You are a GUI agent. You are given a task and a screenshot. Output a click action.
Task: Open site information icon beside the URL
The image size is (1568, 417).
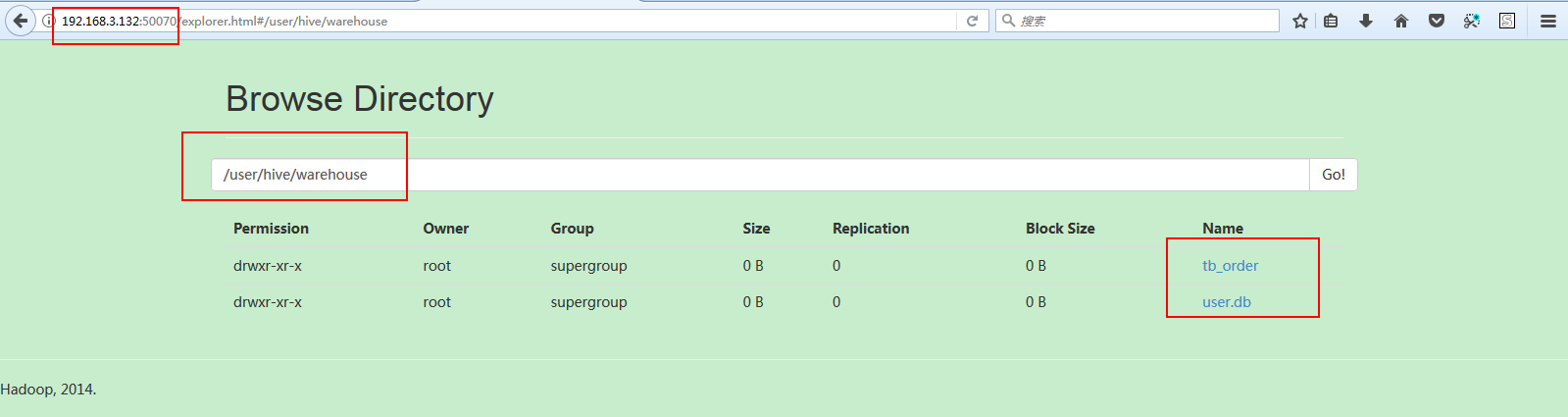tap(48, 21)
